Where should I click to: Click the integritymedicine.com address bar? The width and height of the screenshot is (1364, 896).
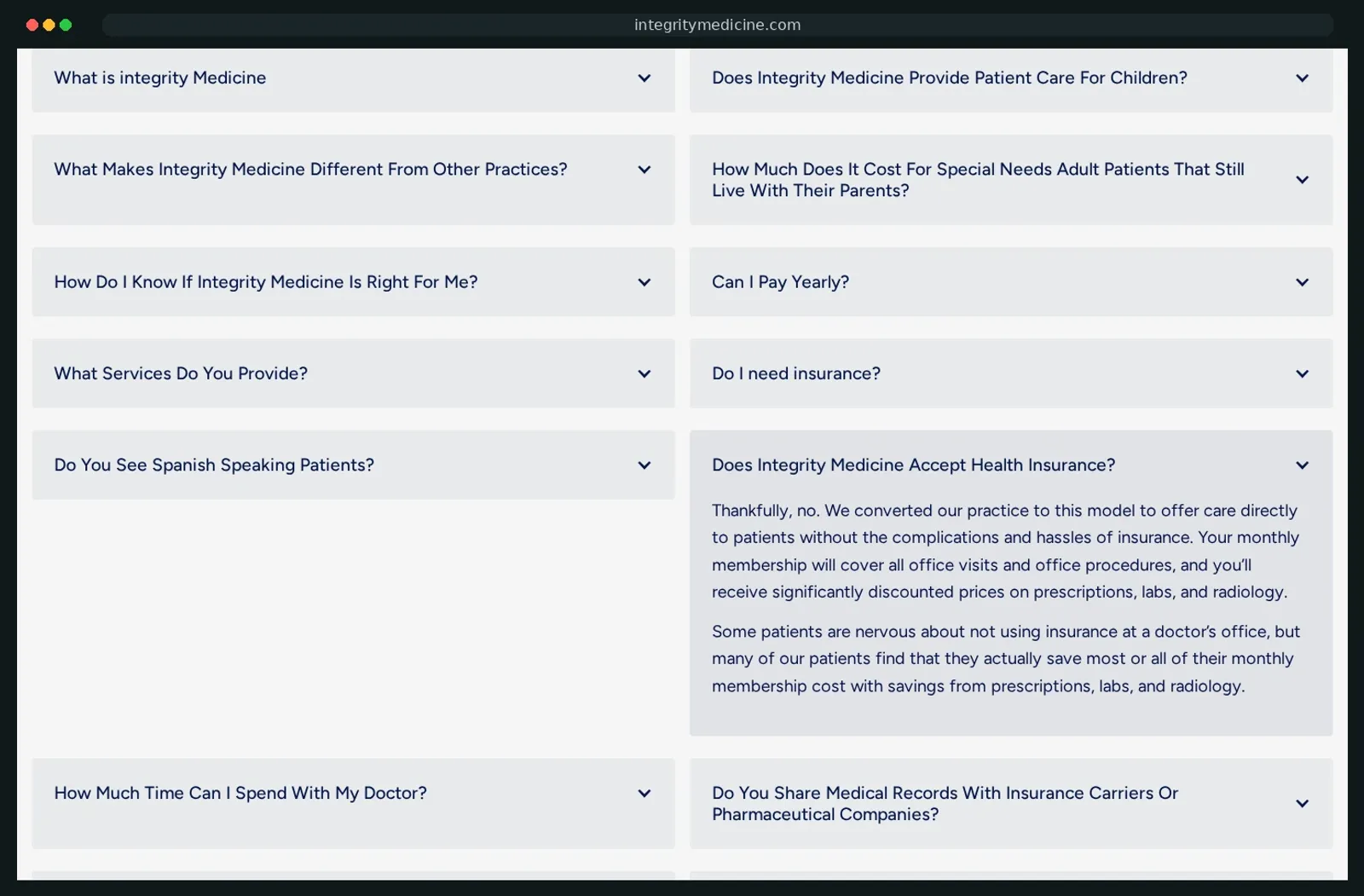click(x=717, y=25)
